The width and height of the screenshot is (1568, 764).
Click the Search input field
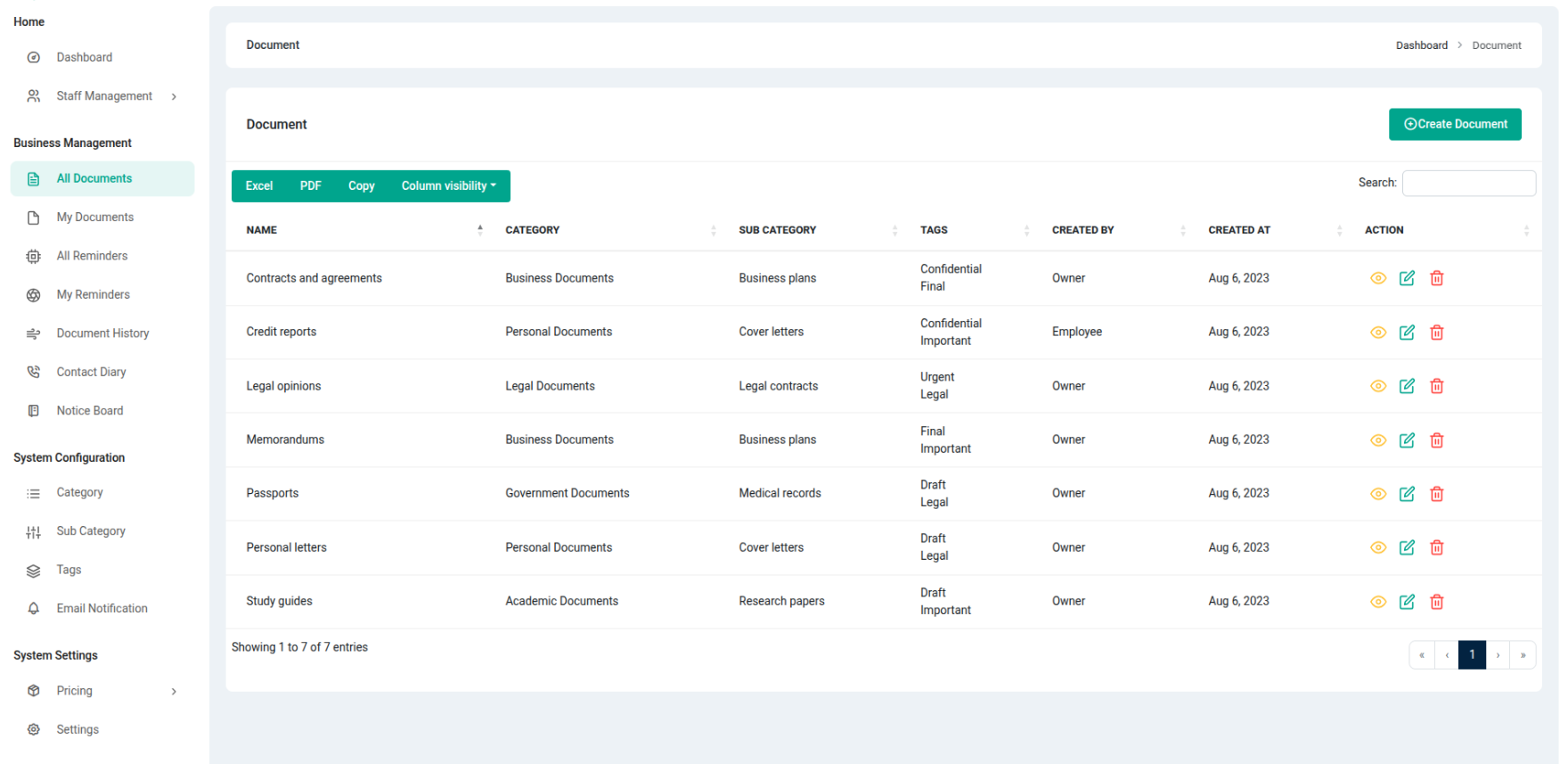tap(1468, 184)
